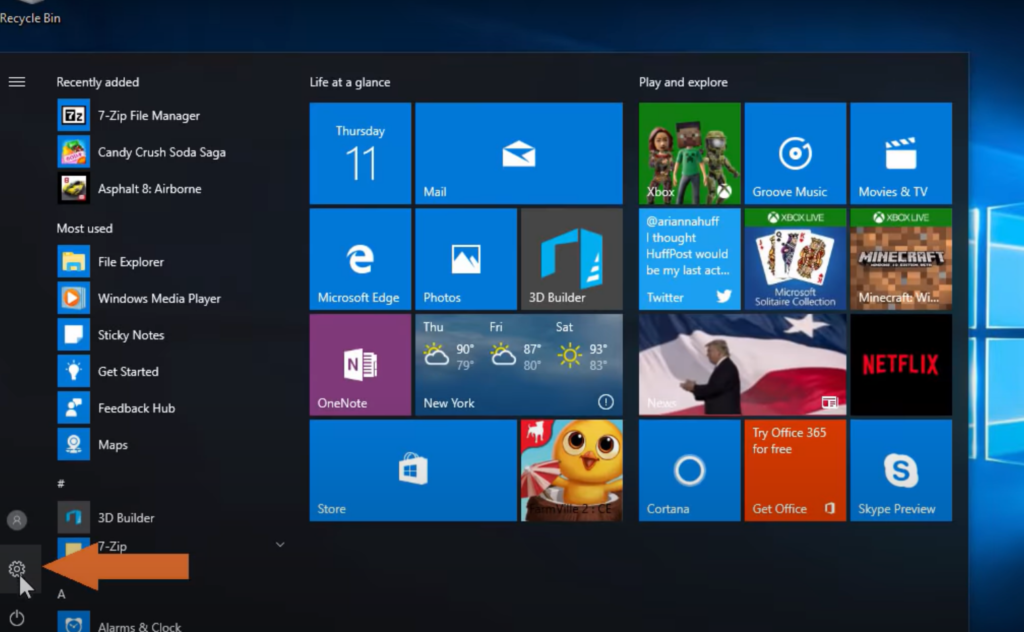1024x632 pixels.
Task: Open the Movies & TV tile
Action: point(901,153)
